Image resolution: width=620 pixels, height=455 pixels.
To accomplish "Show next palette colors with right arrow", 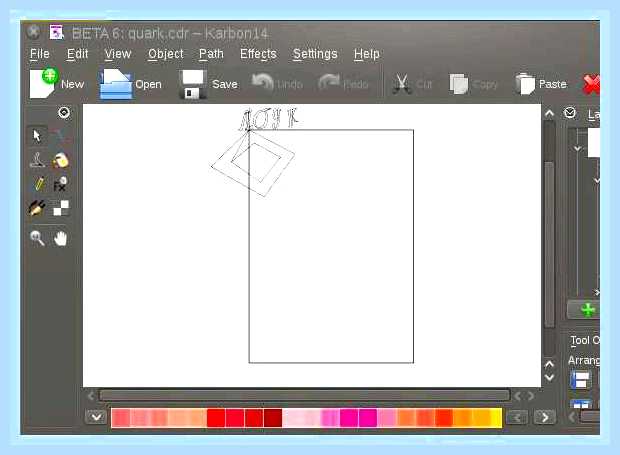I will click(x=545, y=417).
